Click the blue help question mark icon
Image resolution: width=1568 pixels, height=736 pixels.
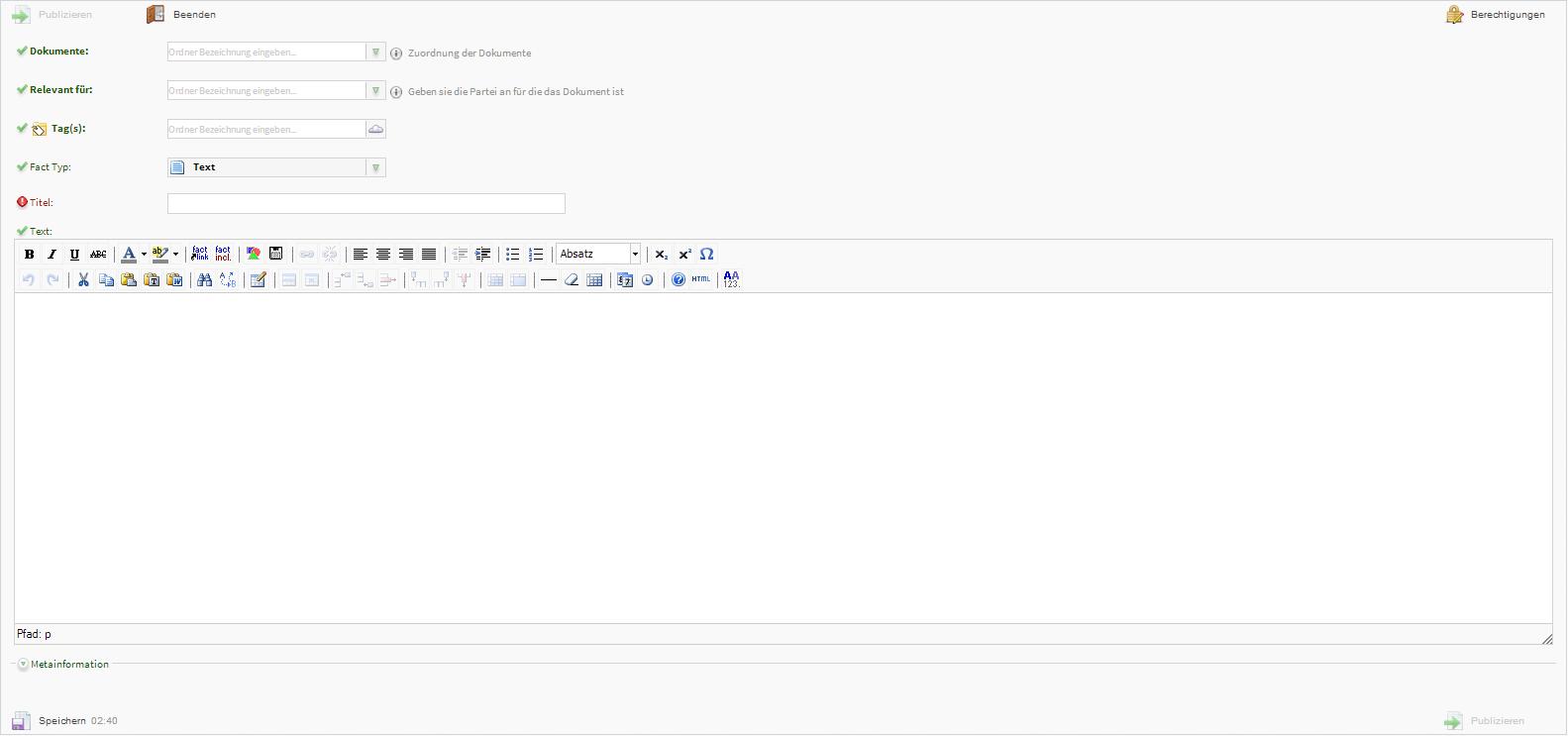click(679, 280)
